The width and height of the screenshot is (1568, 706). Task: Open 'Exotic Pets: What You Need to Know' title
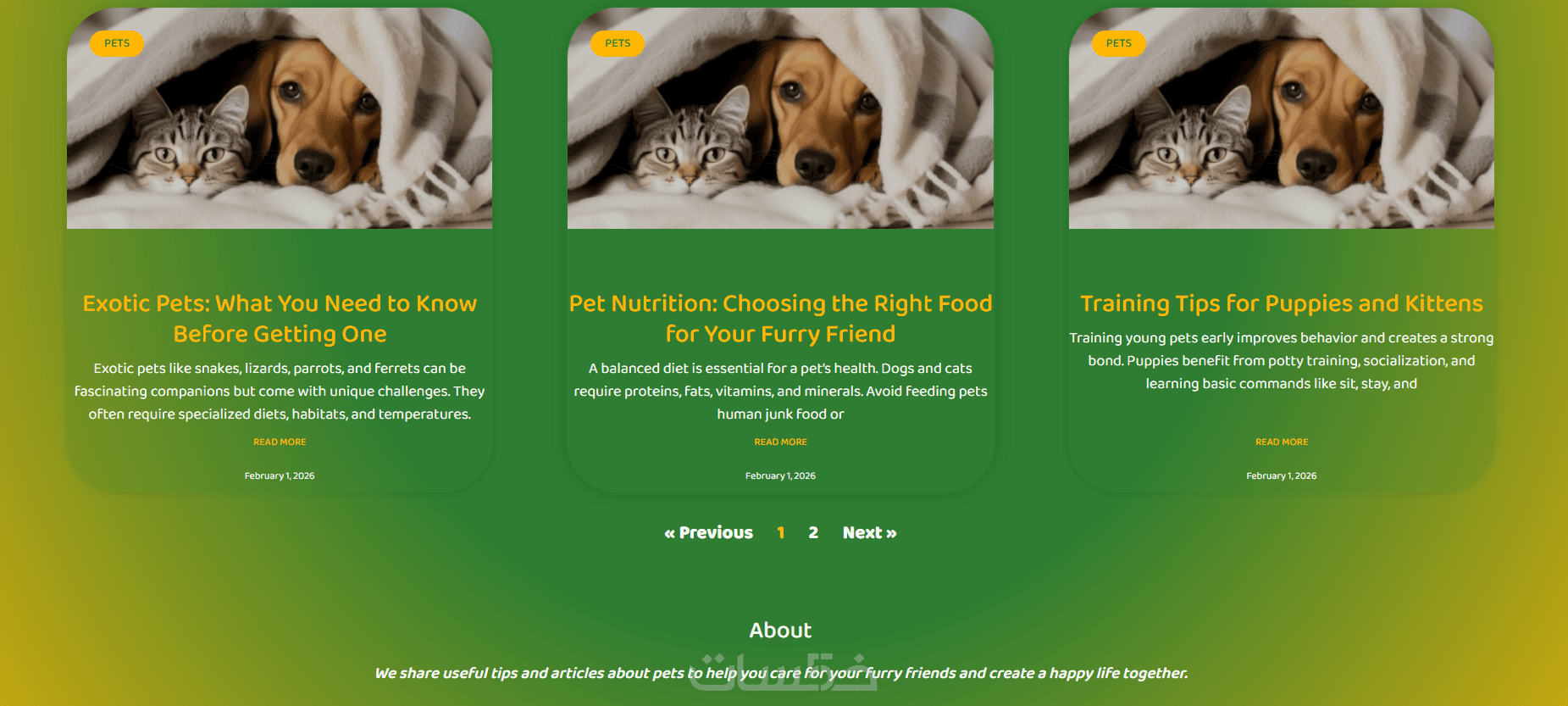280,319
